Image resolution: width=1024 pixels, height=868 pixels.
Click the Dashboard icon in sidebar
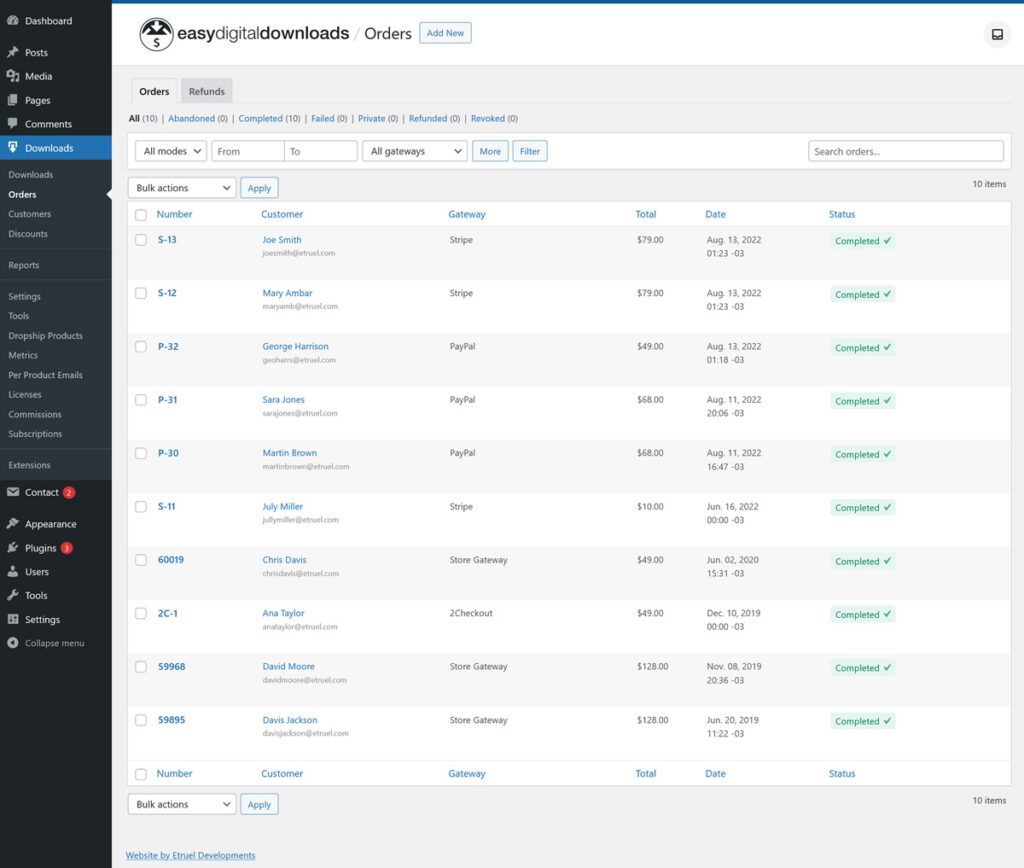(x=12, y=20)
